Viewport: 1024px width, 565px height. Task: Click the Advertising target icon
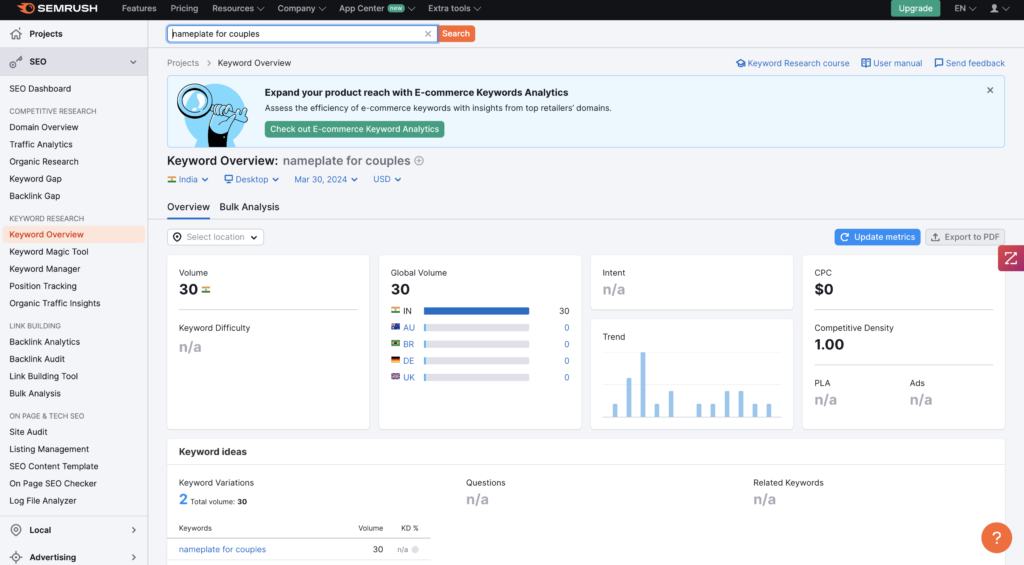(x=16, y=557)
